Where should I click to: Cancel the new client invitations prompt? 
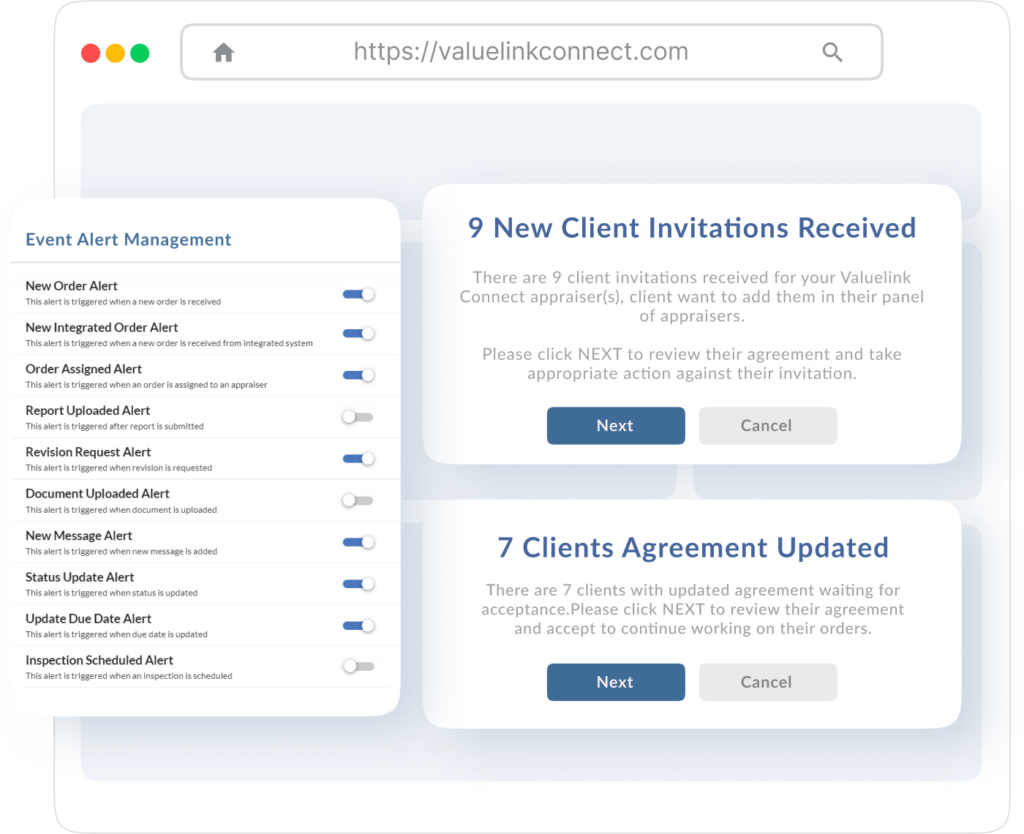767,425
